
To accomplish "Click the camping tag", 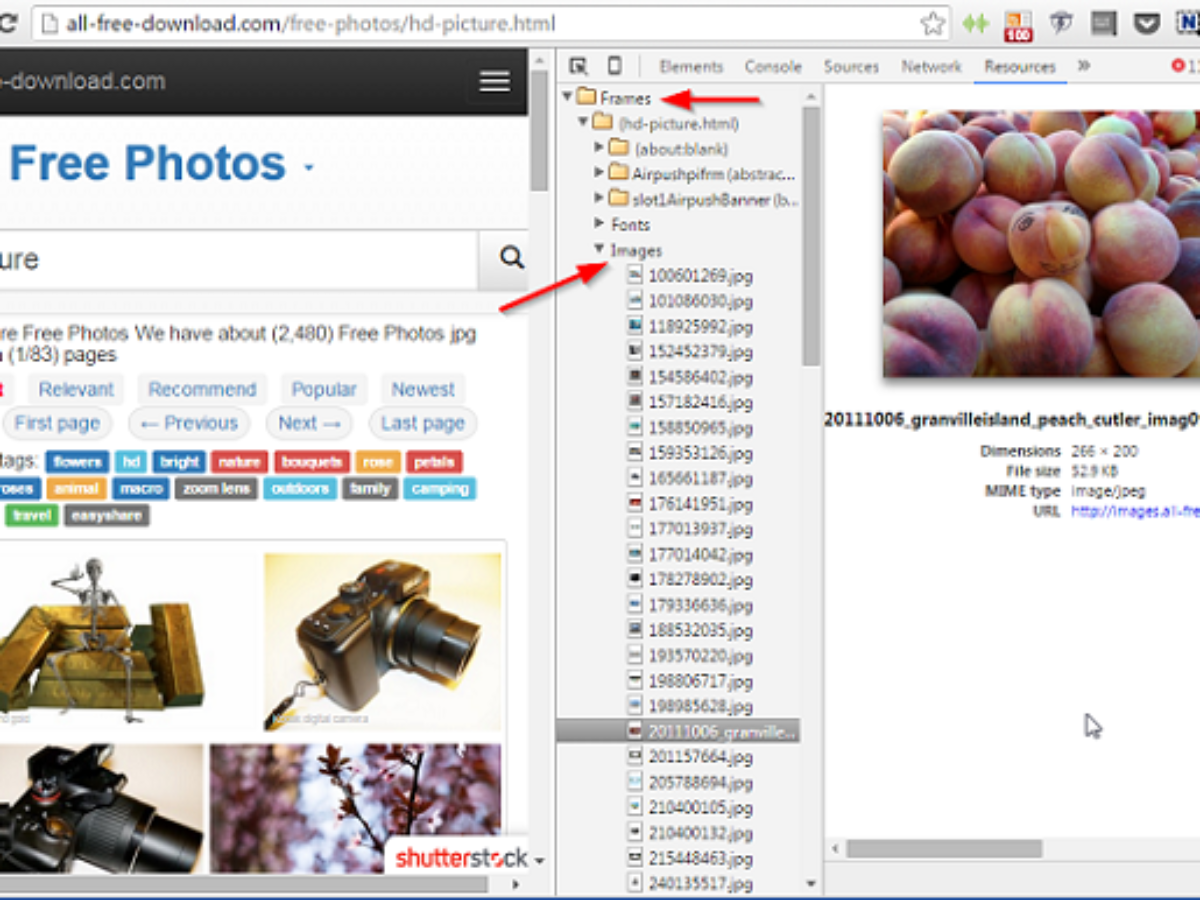I will pos(440,489).
